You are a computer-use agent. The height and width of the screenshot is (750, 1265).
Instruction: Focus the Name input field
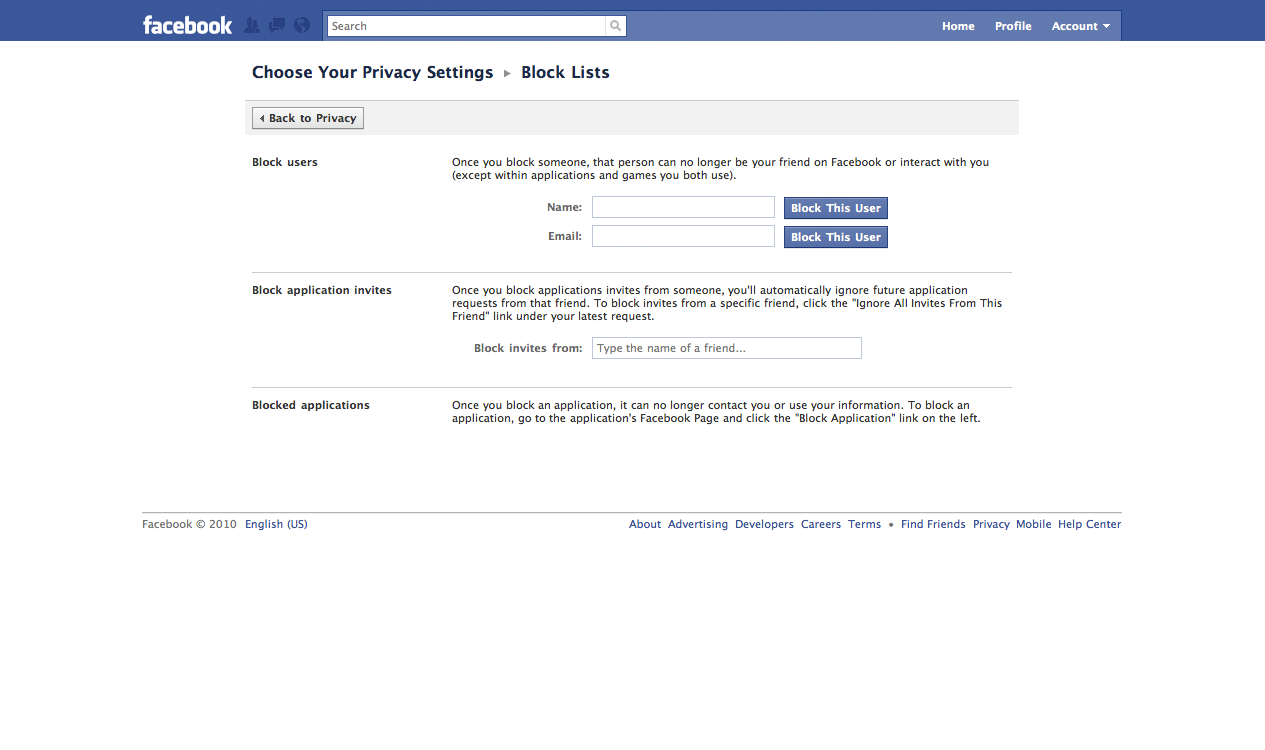[683, 207]
